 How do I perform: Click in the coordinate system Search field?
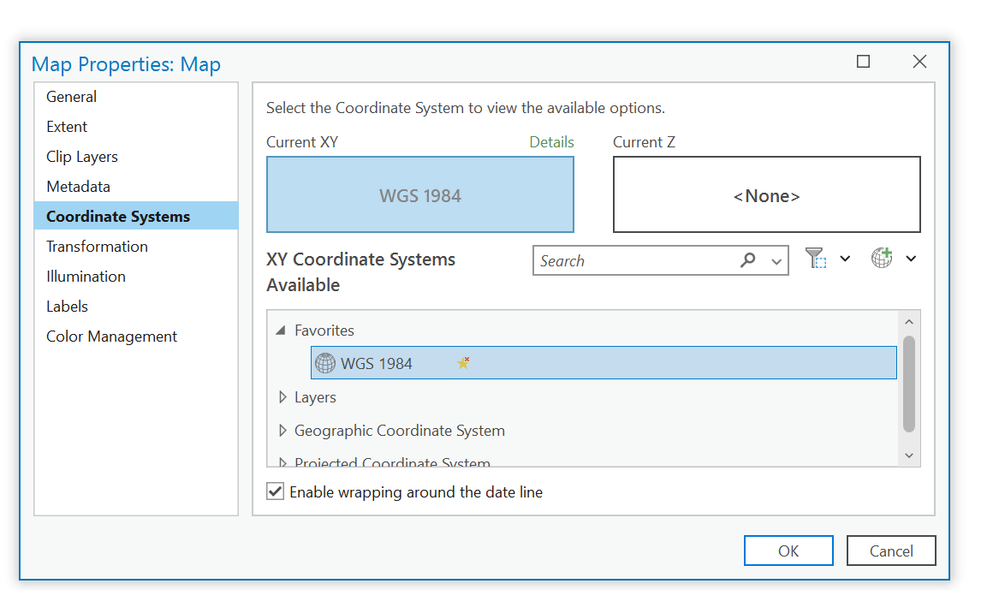(635, 261)
